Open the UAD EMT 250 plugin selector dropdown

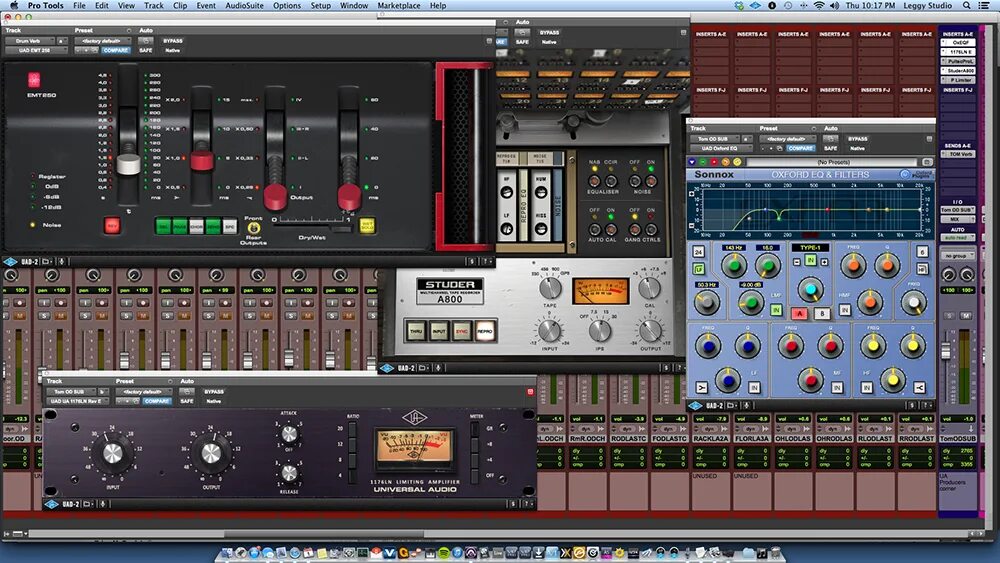tap(36, 50)
